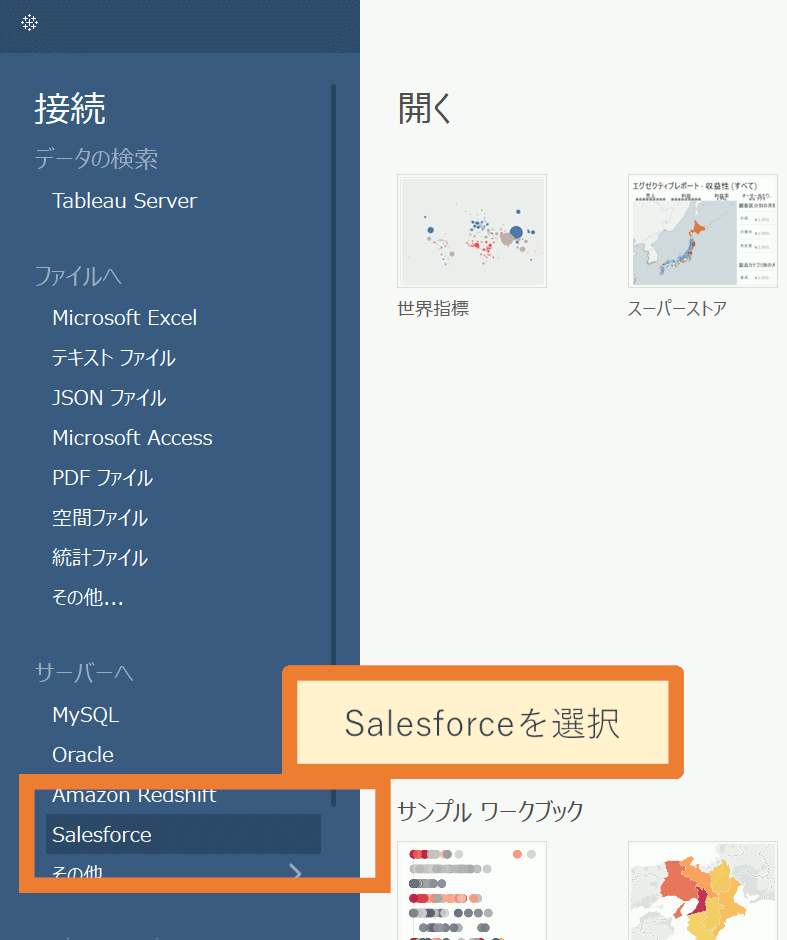787x940 pixels.
Task: Select テキスト ファイル connector
Action: coord(114,358)
